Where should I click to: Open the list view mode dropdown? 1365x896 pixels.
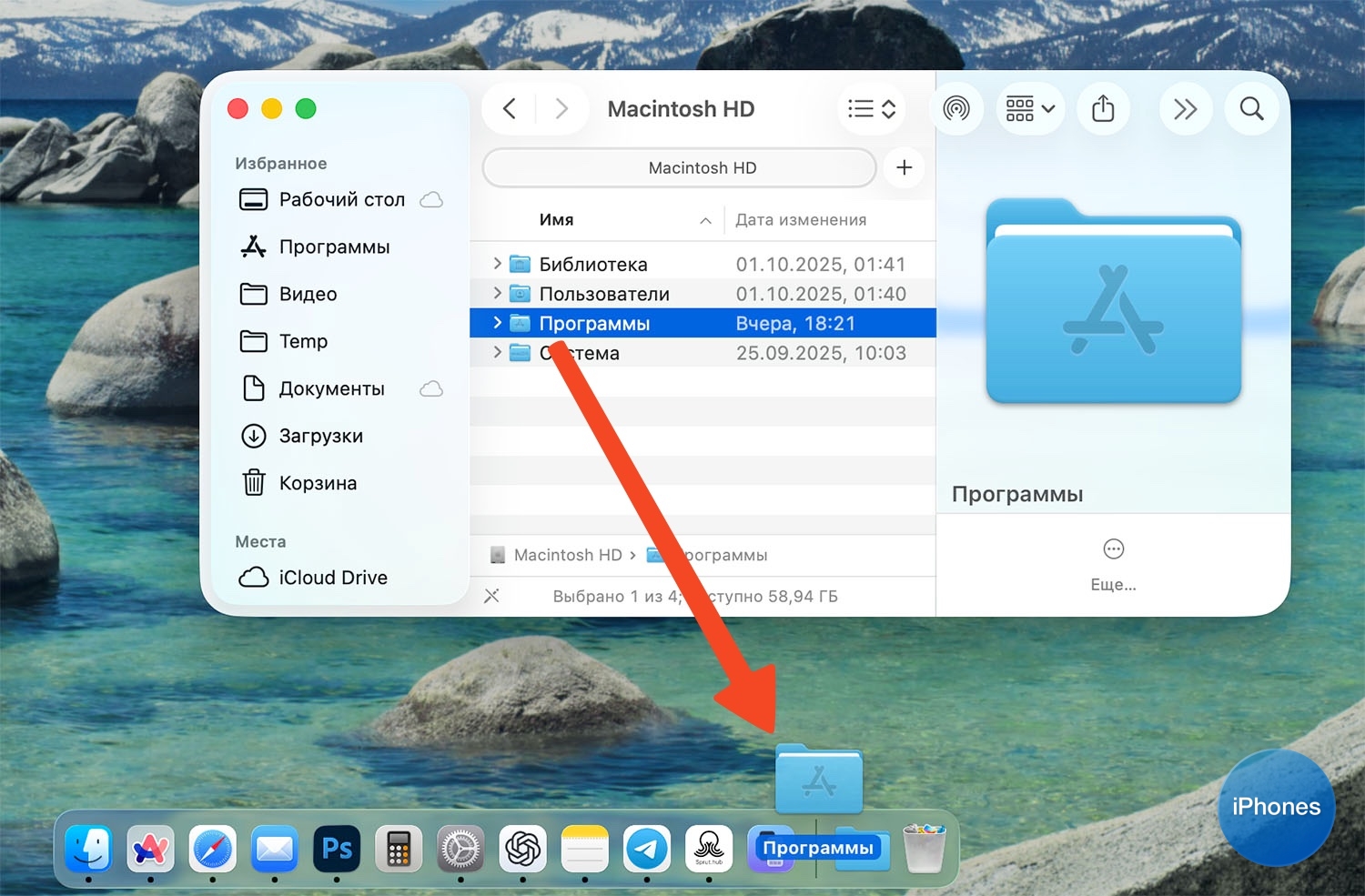[871, 109]
